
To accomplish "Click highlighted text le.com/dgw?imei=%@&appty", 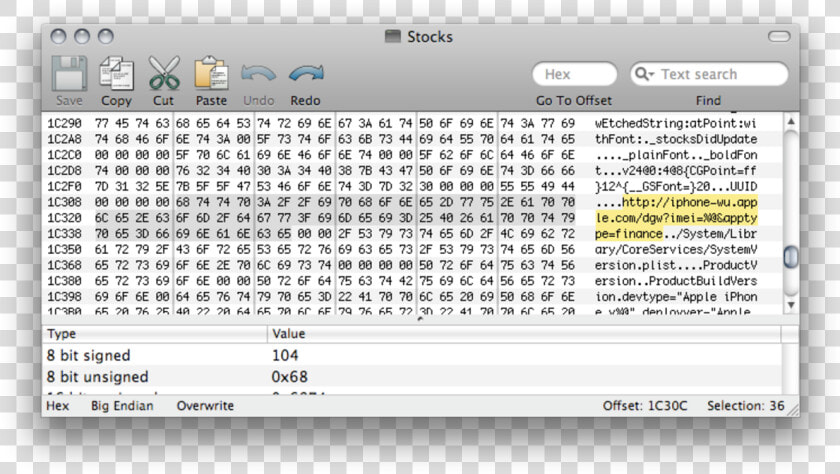I will [676, 218].
